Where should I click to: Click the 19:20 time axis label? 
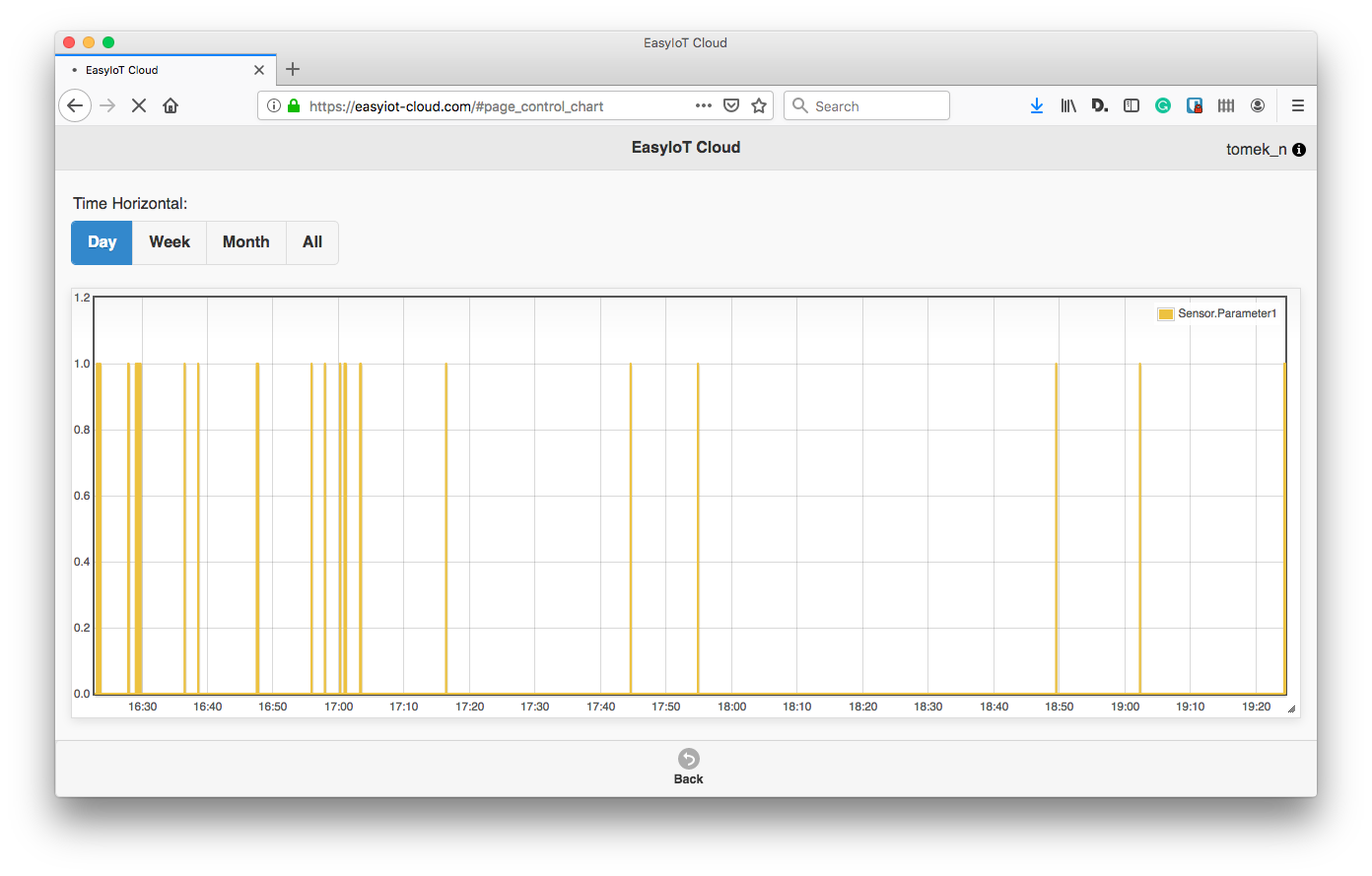point(1257,707)
